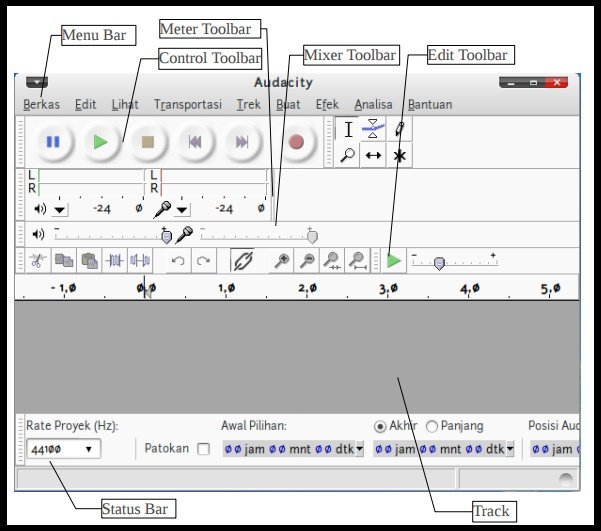The width and height of the screenshot is (601, 531).
Task: Select the Akhir radio button
Action: pos(380,426)
